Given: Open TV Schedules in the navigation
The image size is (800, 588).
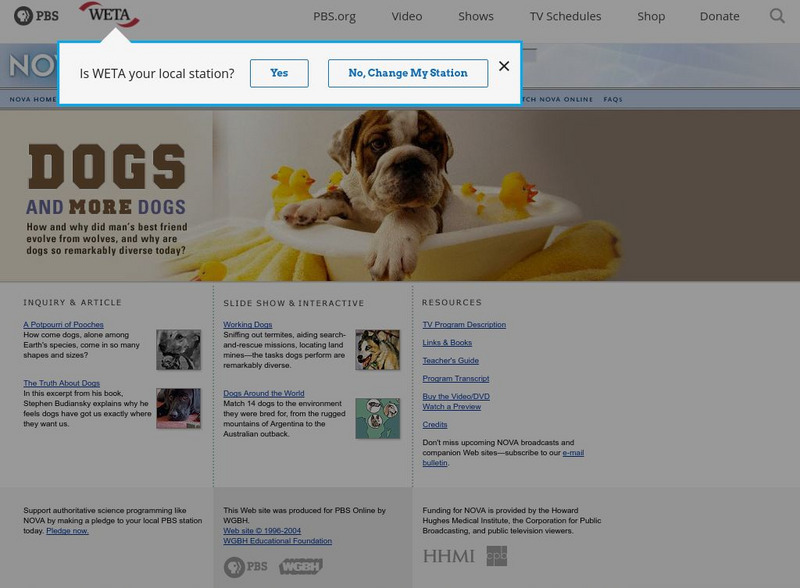Looking at the screenshot, I should pyautogui.click(x=565, y=16).
